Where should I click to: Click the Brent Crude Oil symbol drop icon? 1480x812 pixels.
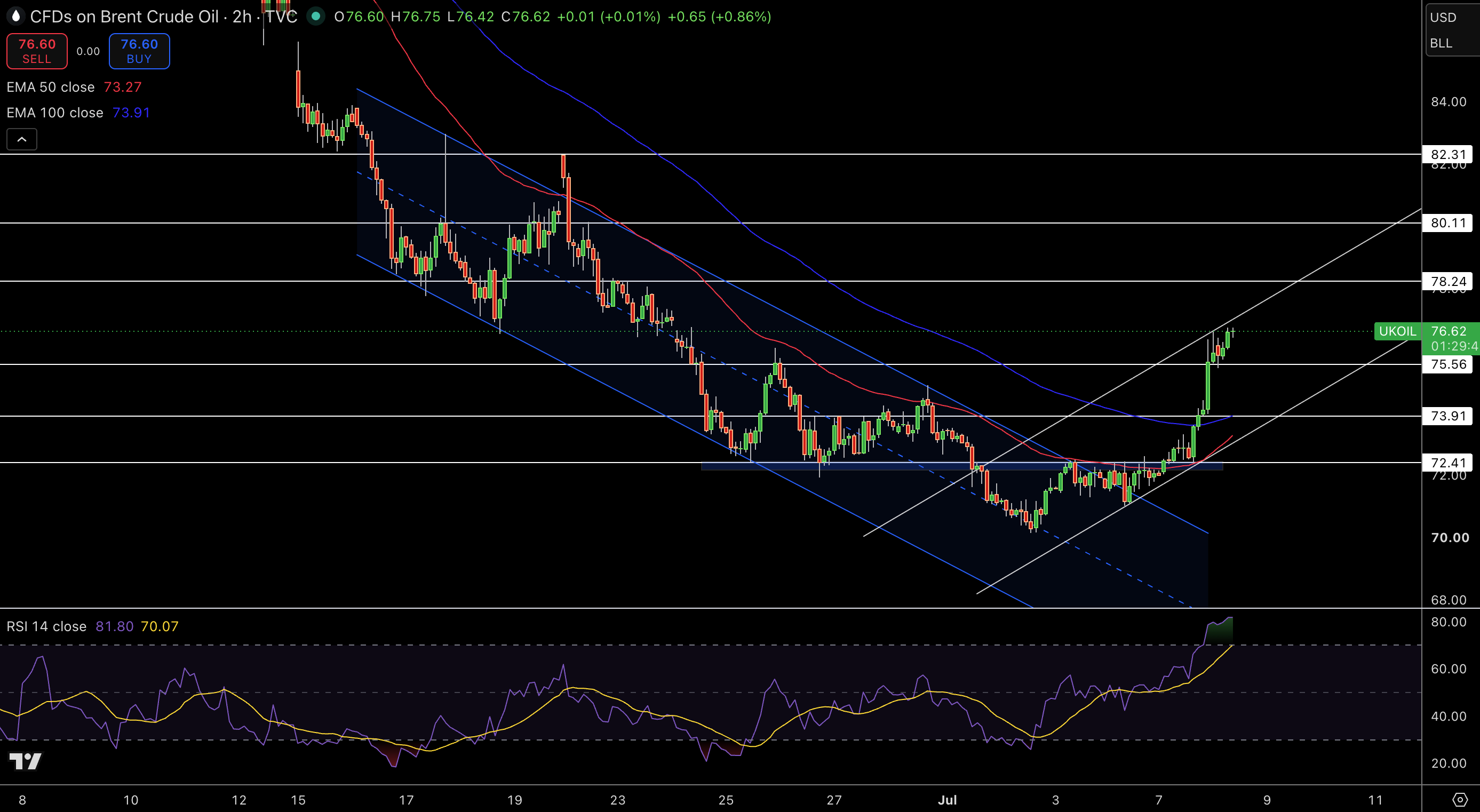coord(15,16)
